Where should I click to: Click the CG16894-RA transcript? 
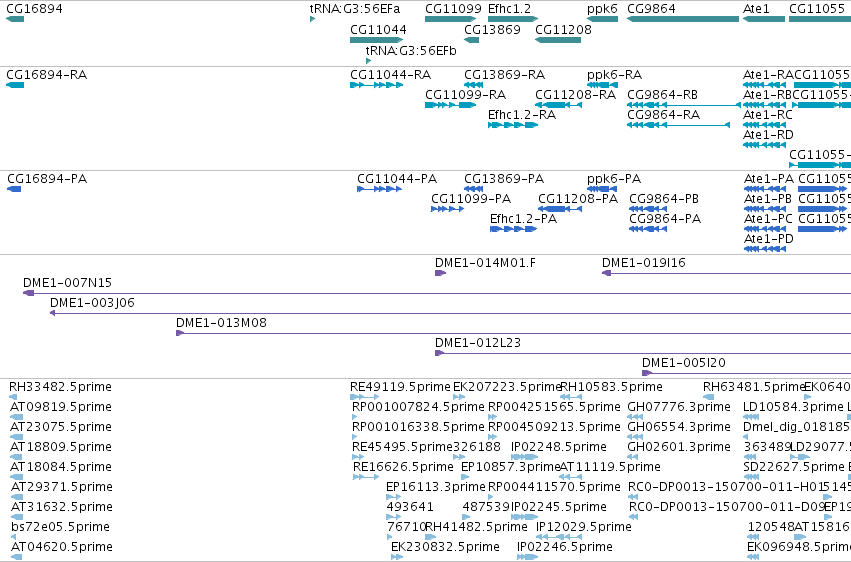[x=15, y=85]
